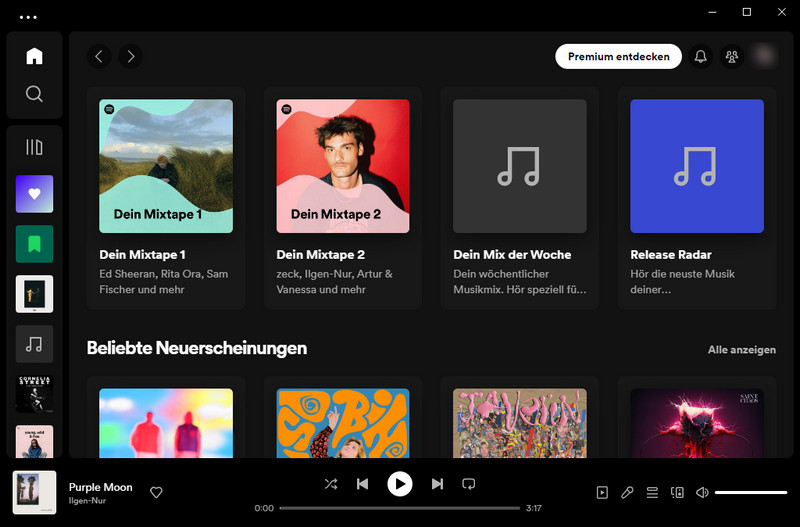
Task: Open Search with magnifier icon
Action: tap(34, 94)
